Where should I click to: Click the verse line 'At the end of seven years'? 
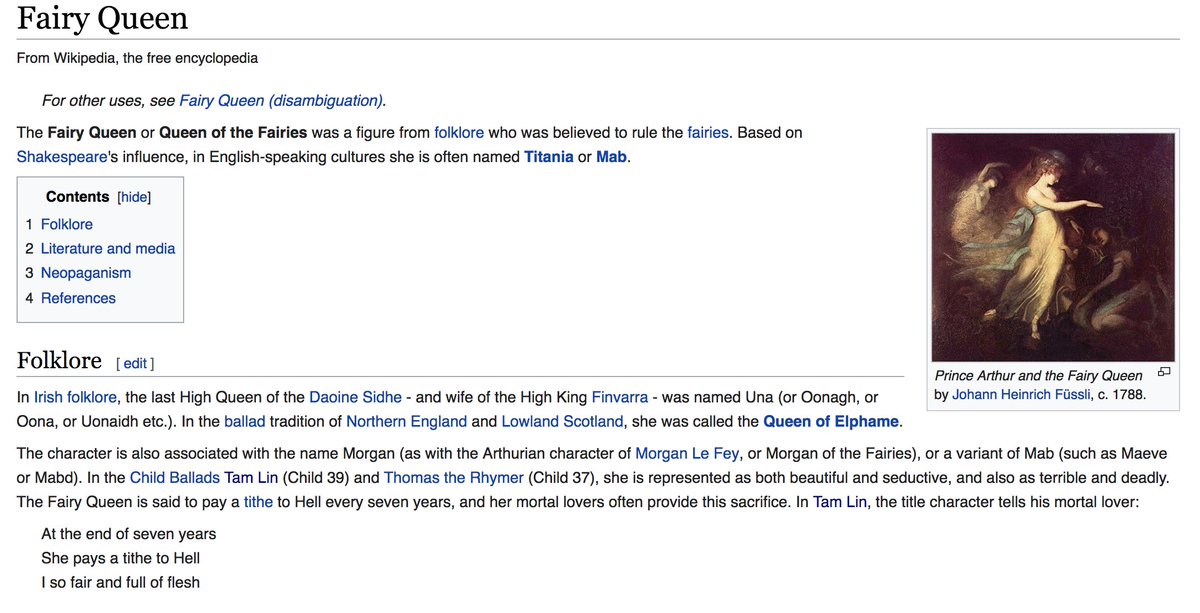pyautogui.click(x=128, y=534)
